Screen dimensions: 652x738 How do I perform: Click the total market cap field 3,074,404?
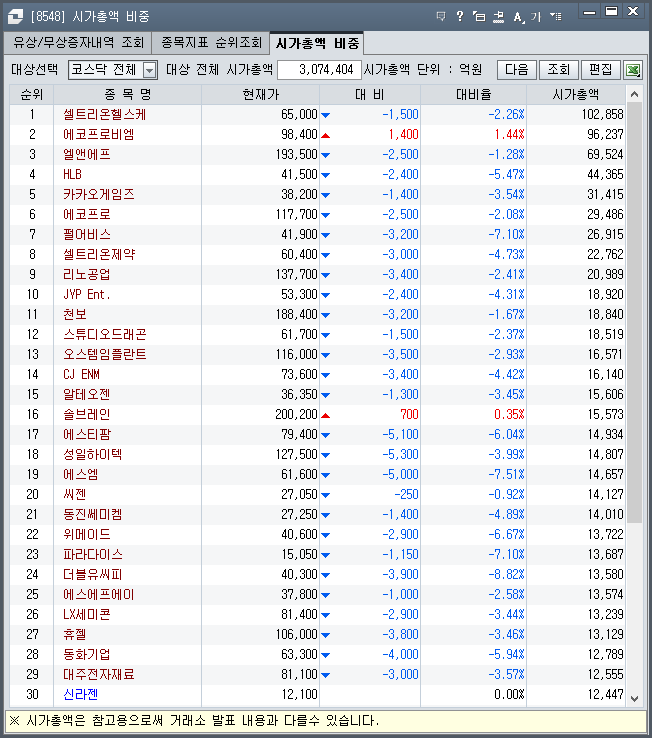[320, 70]
